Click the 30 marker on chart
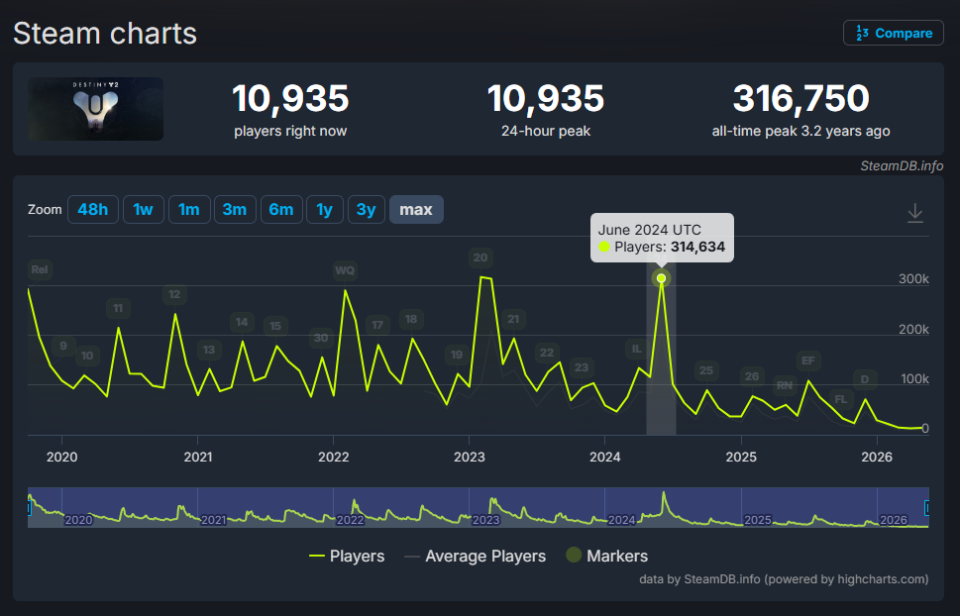Viewport: 960px width, 616px height. click(x=321, y=338)
